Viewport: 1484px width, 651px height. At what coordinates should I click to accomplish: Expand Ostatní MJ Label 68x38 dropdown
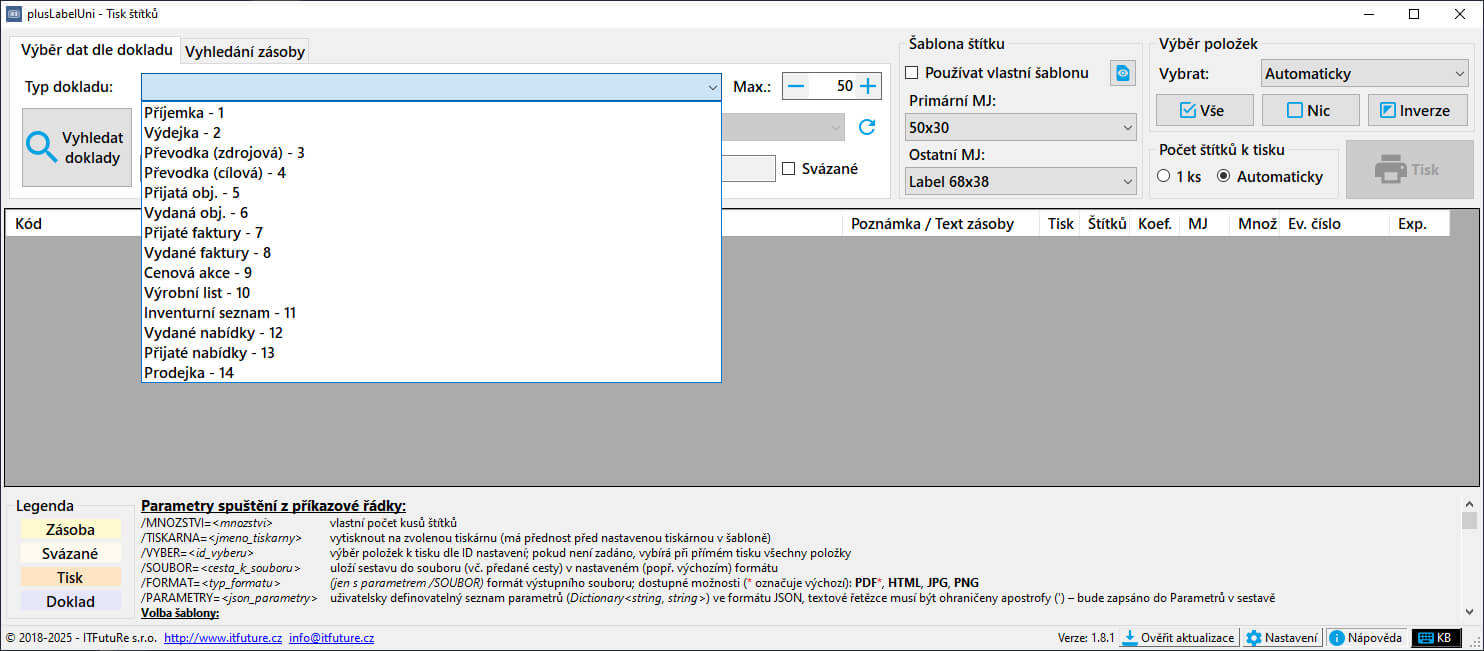pyautogui.click(x=1020, y=181)
